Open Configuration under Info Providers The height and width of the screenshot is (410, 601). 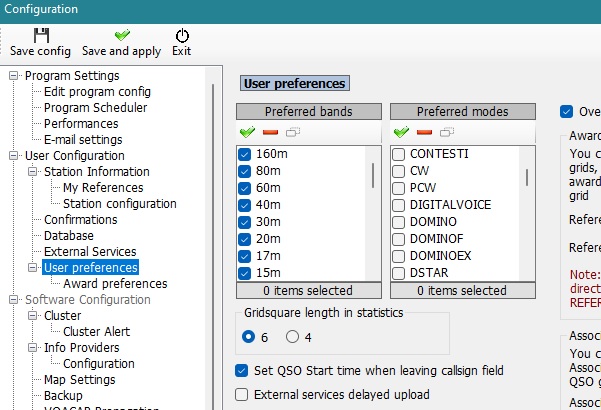click(99, 364)
